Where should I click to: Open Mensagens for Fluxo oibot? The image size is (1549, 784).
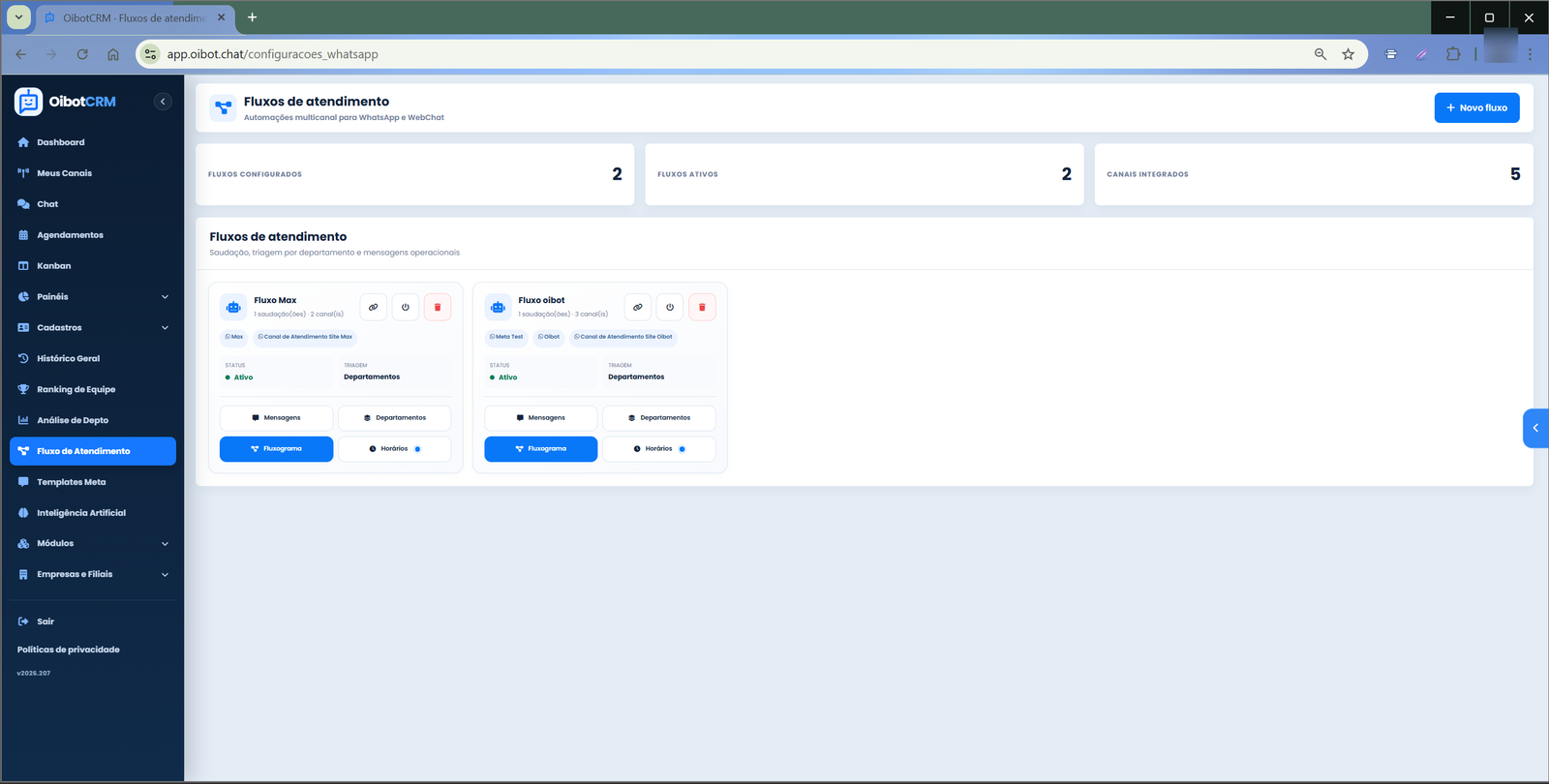(x=541, y=418)
